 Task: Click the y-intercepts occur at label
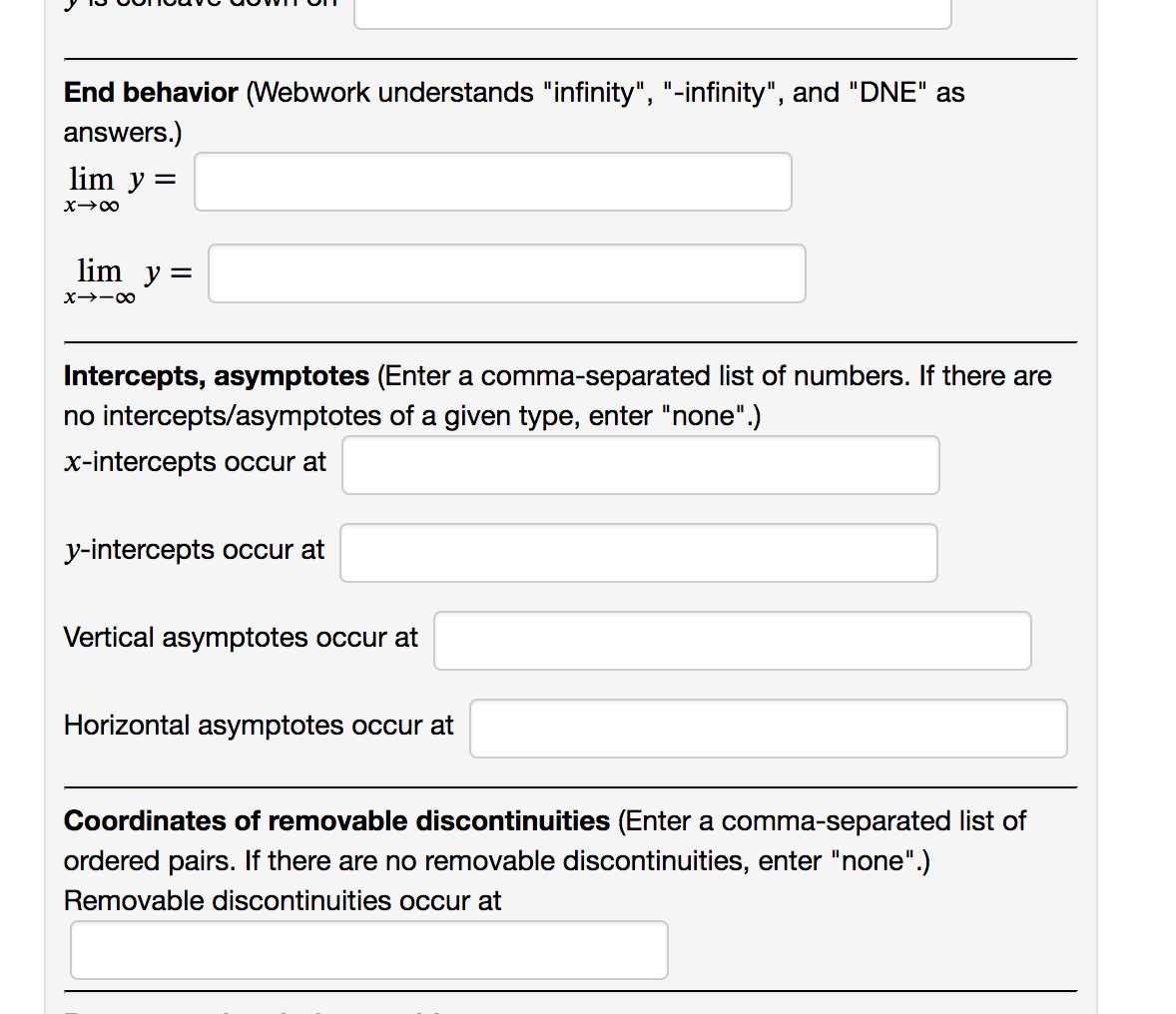[x=194, y=550]
